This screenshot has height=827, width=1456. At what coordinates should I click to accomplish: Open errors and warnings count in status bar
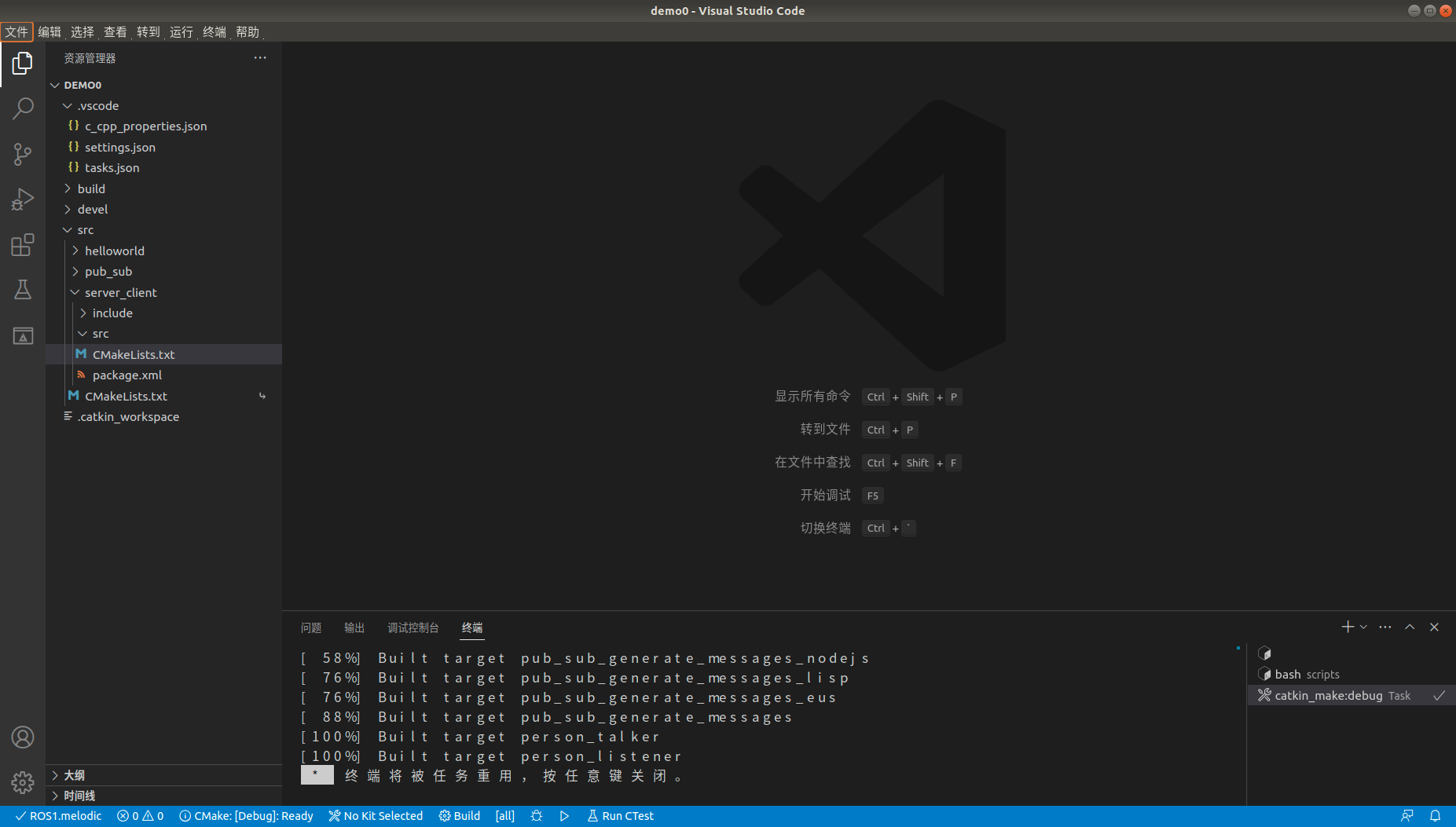coord(141,816)
